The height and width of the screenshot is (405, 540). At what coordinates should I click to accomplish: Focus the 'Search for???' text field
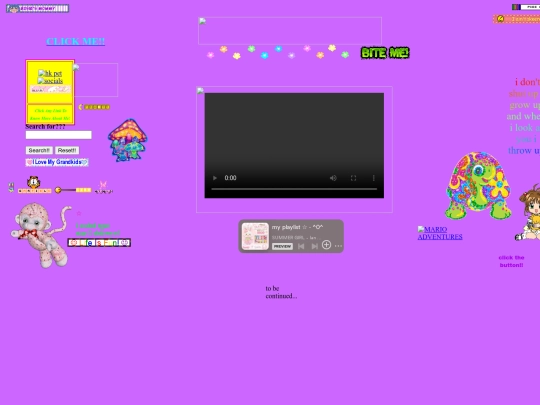59,135
